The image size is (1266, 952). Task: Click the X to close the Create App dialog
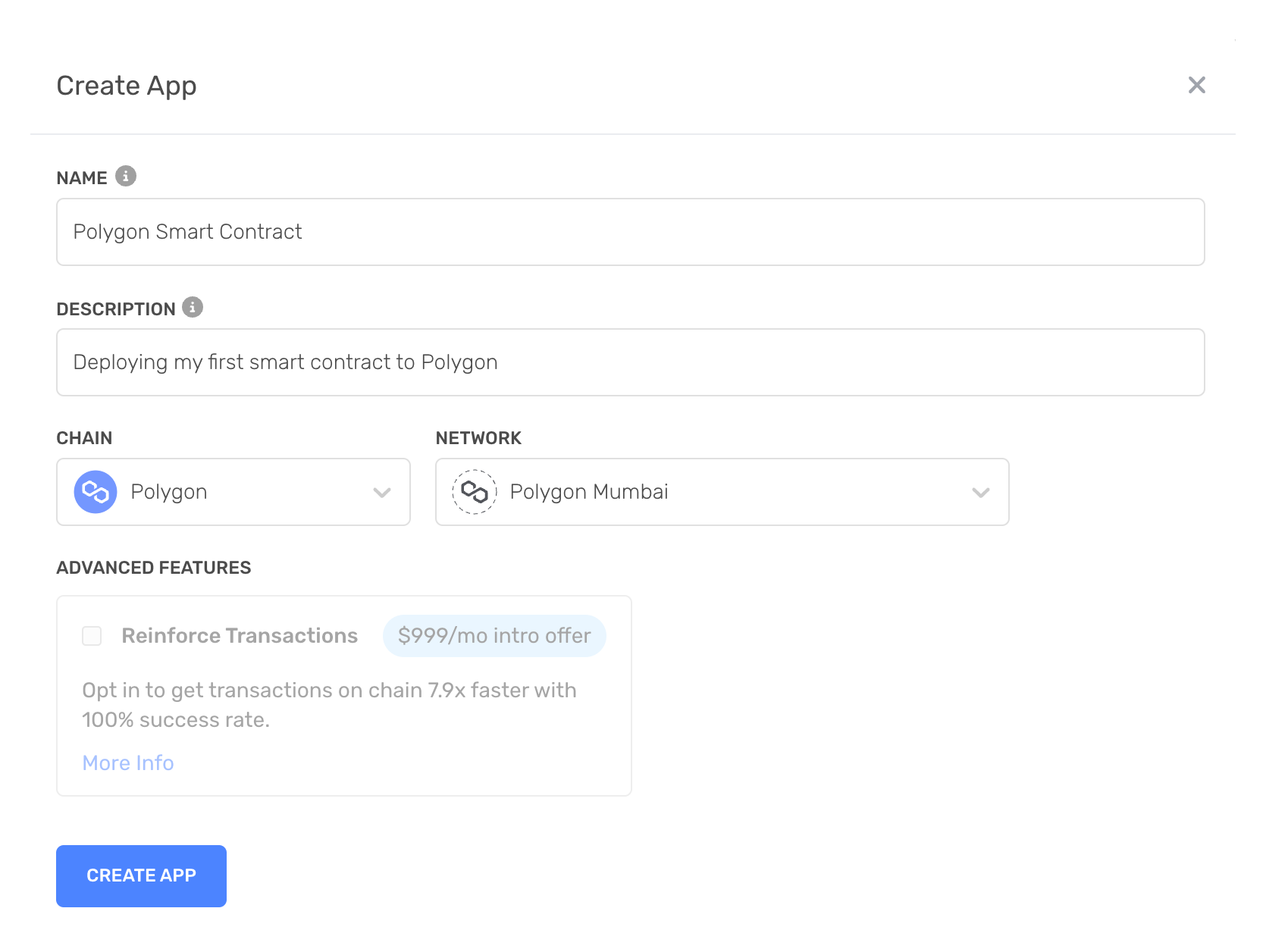pyautogui.click(x=1196, y=85)
